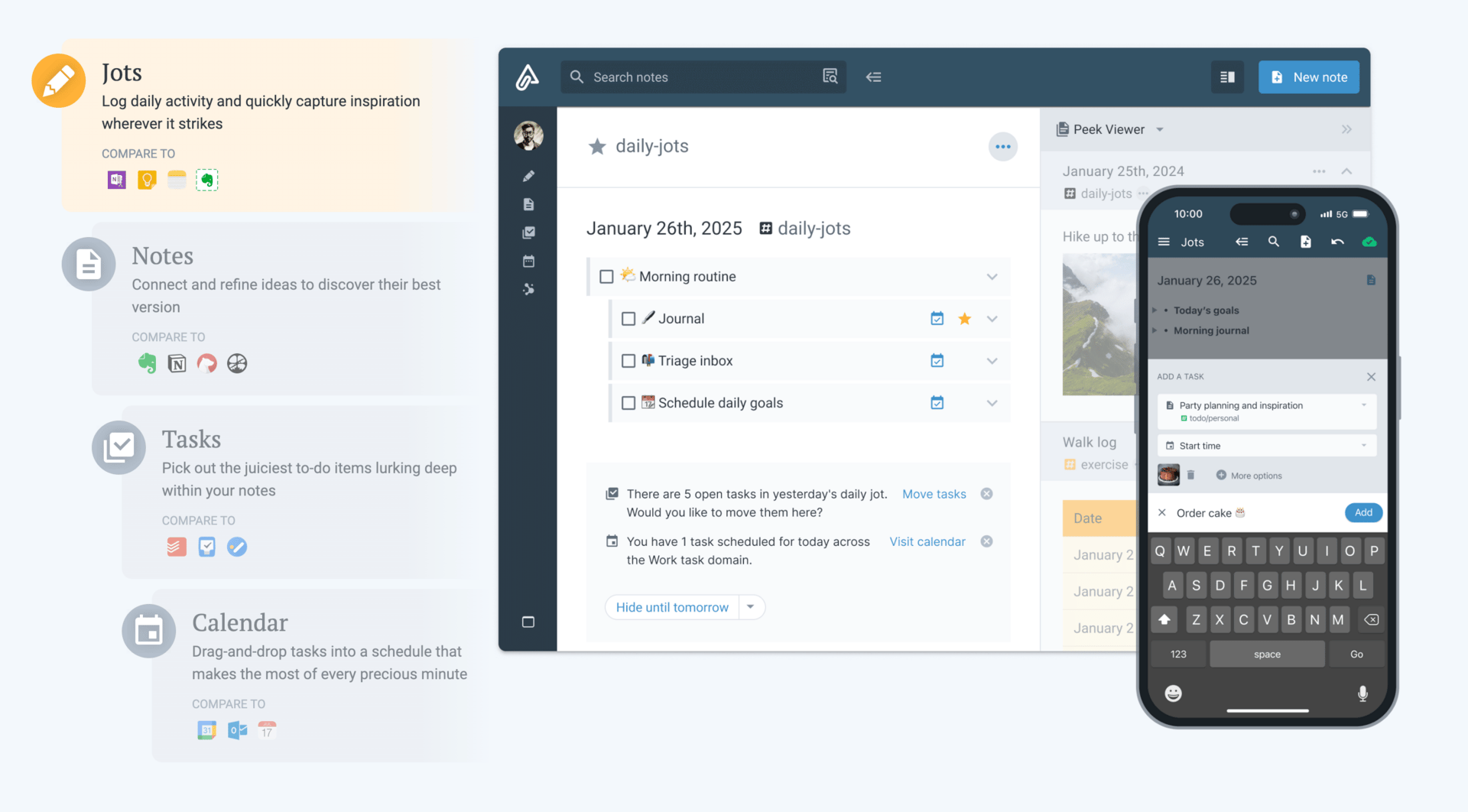This screenshot has height=812, width=1468.
Task: Tap the new note icon on phone
Action: pos(1305,242)
